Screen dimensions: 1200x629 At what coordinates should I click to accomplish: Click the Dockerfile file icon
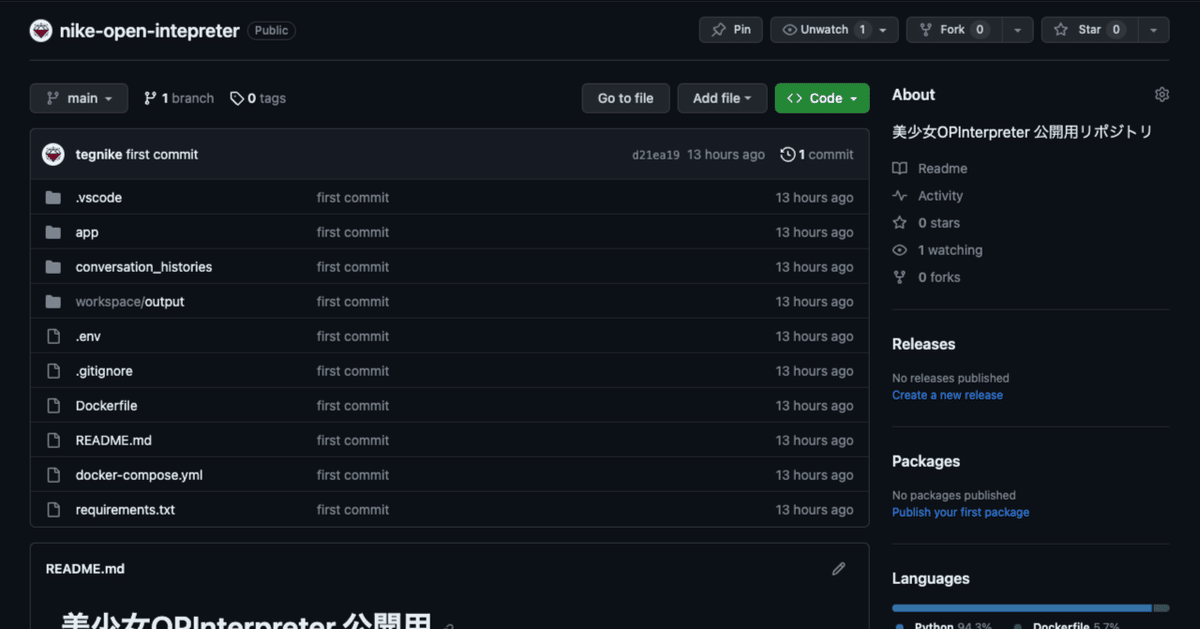coord(53,406)
